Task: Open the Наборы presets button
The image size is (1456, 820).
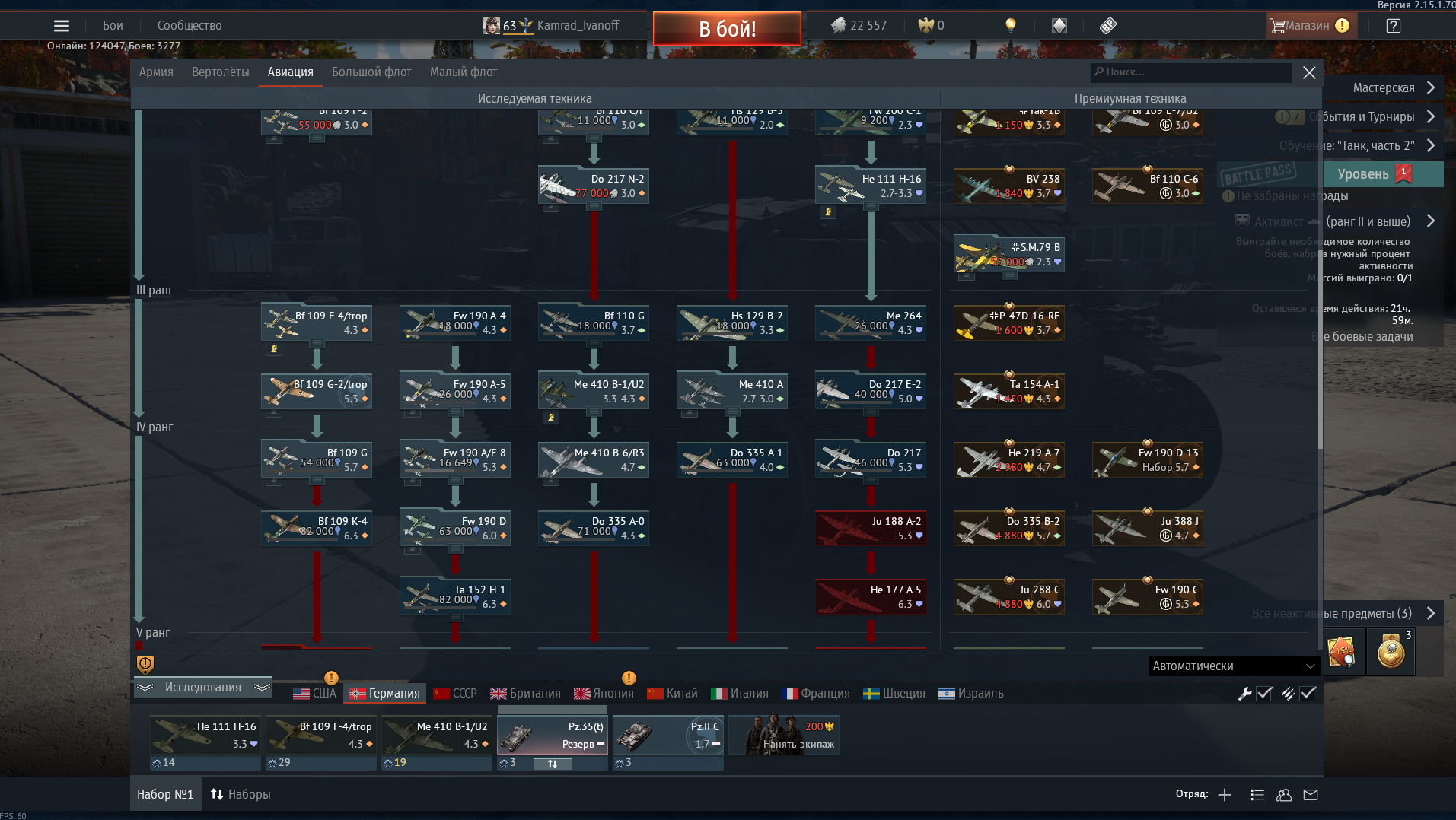Action: coord(241,794)
